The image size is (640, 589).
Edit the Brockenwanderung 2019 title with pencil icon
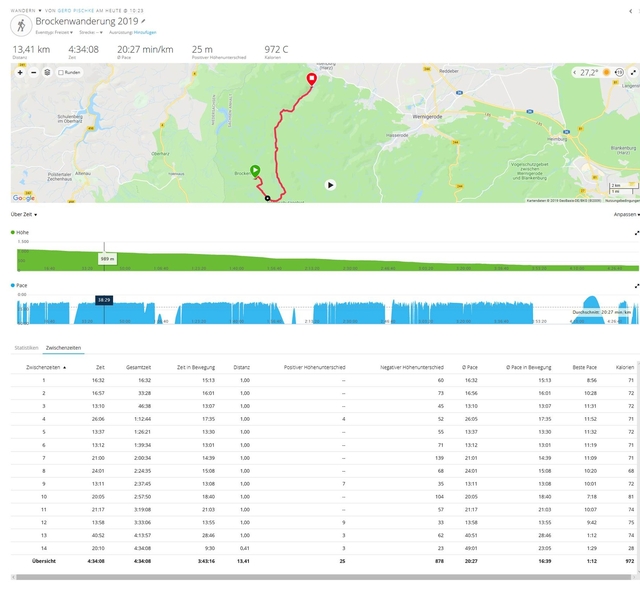point(143,20)
